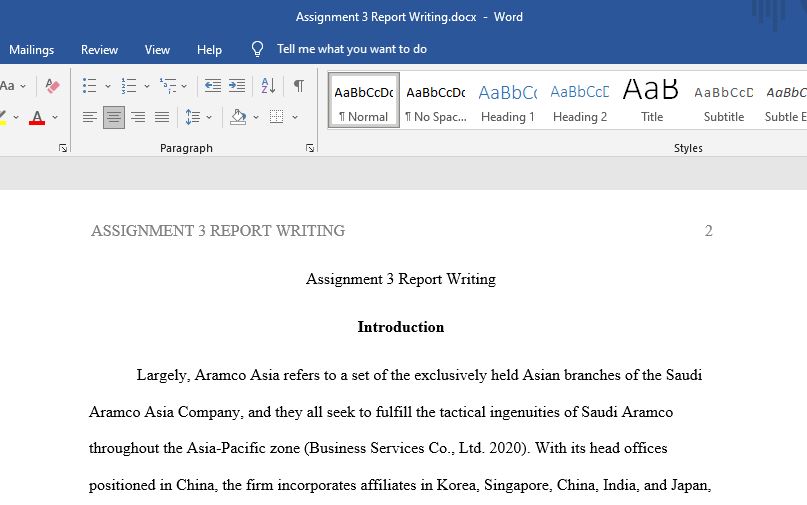This screenshot has width=807, height=505.
Task: Align the text to the right
Action: pyautogui.click(x=138, y=117)
